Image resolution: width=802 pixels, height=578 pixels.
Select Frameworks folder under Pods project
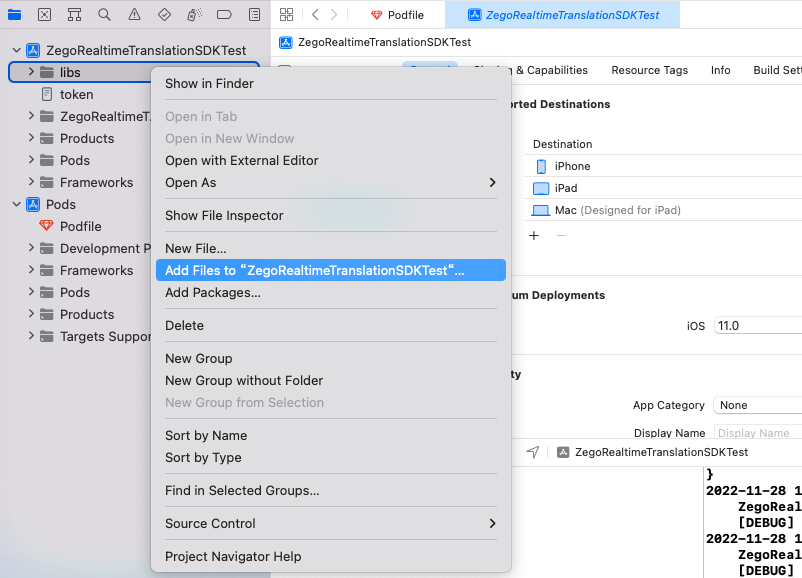(96, 270)
